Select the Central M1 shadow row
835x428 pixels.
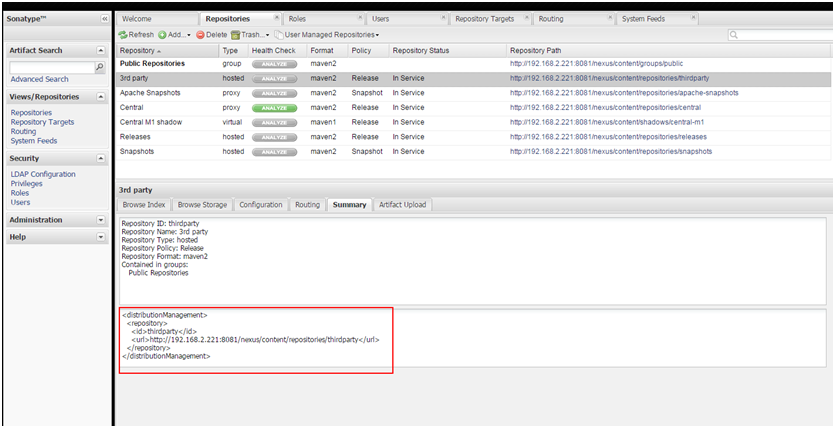point(474,122)
